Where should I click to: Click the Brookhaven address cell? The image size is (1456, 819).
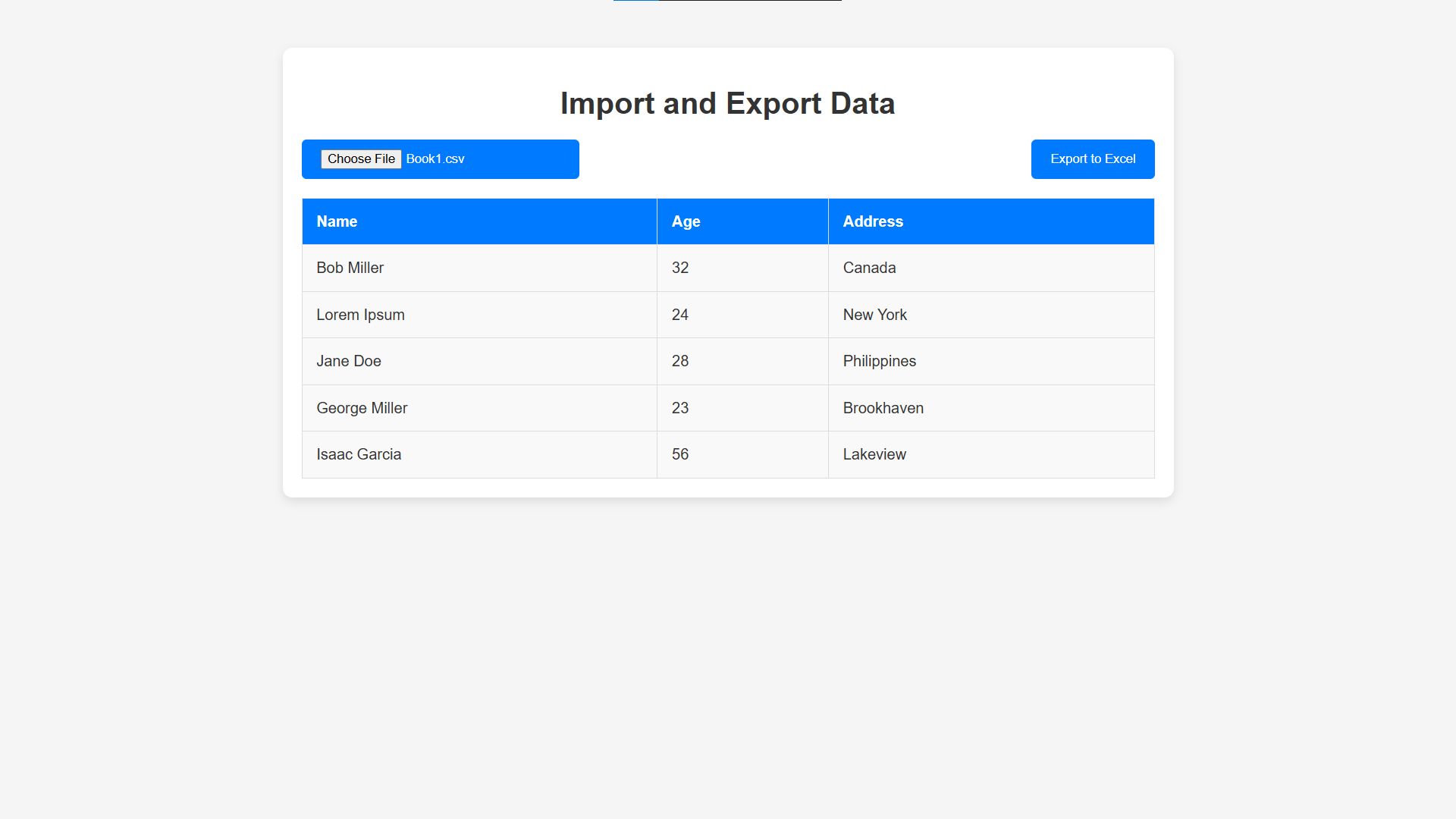coord(991,408)
